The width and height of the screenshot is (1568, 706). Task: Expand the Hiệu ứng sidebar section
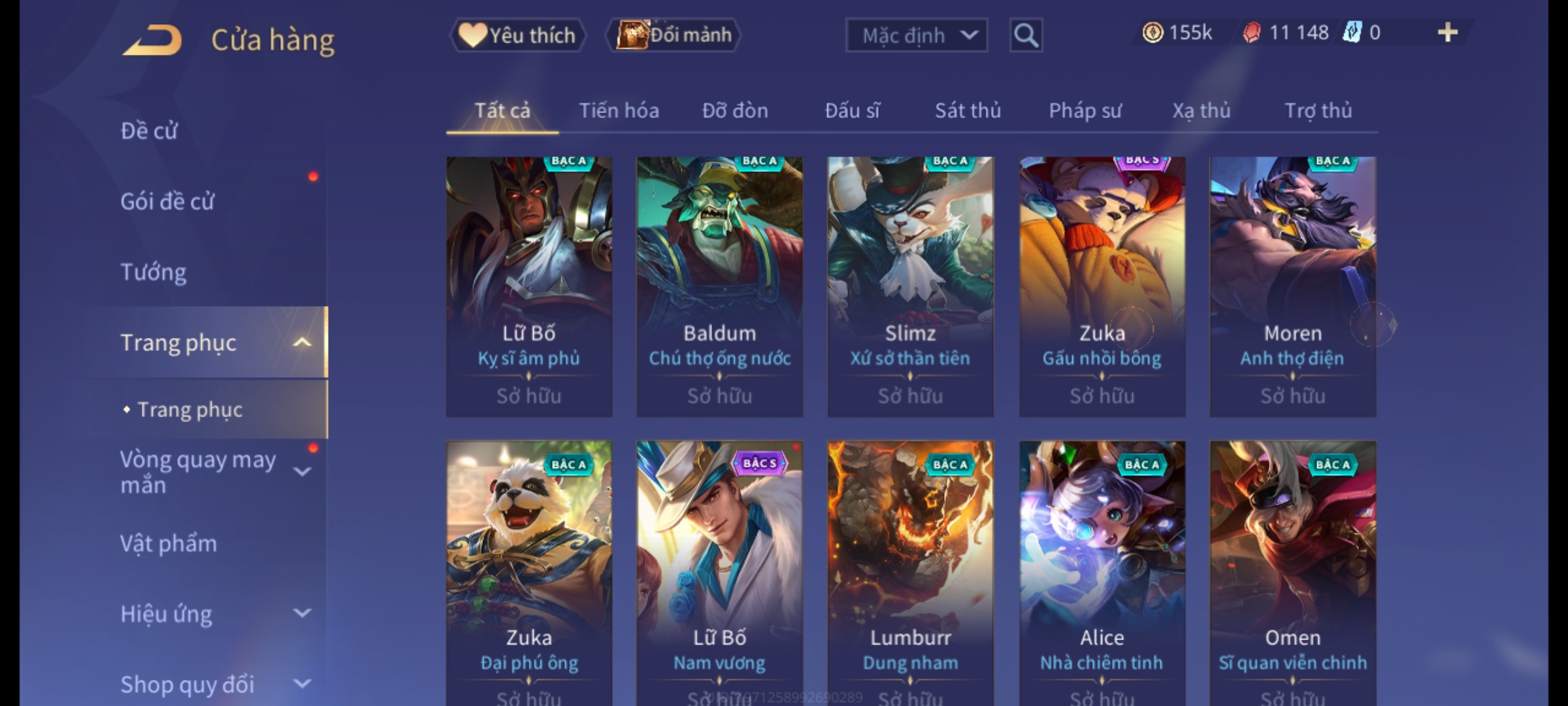click(302, 613)
